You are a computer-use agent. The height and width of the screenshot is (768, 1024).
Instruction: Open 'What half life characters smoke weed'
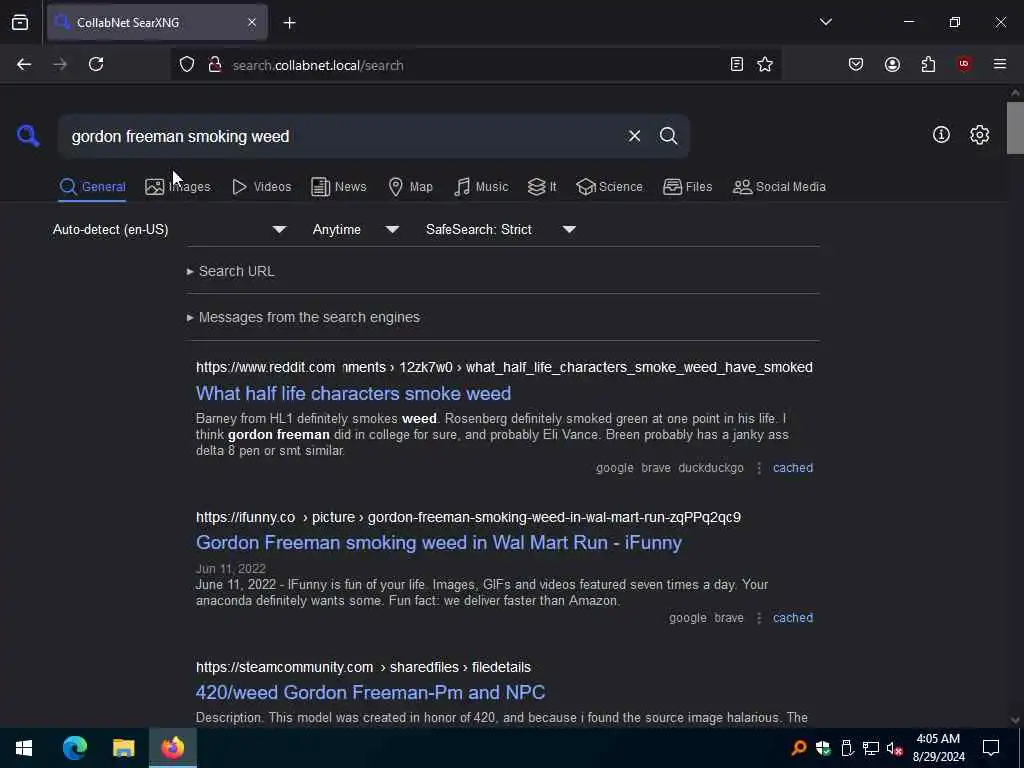coord(353,393)
